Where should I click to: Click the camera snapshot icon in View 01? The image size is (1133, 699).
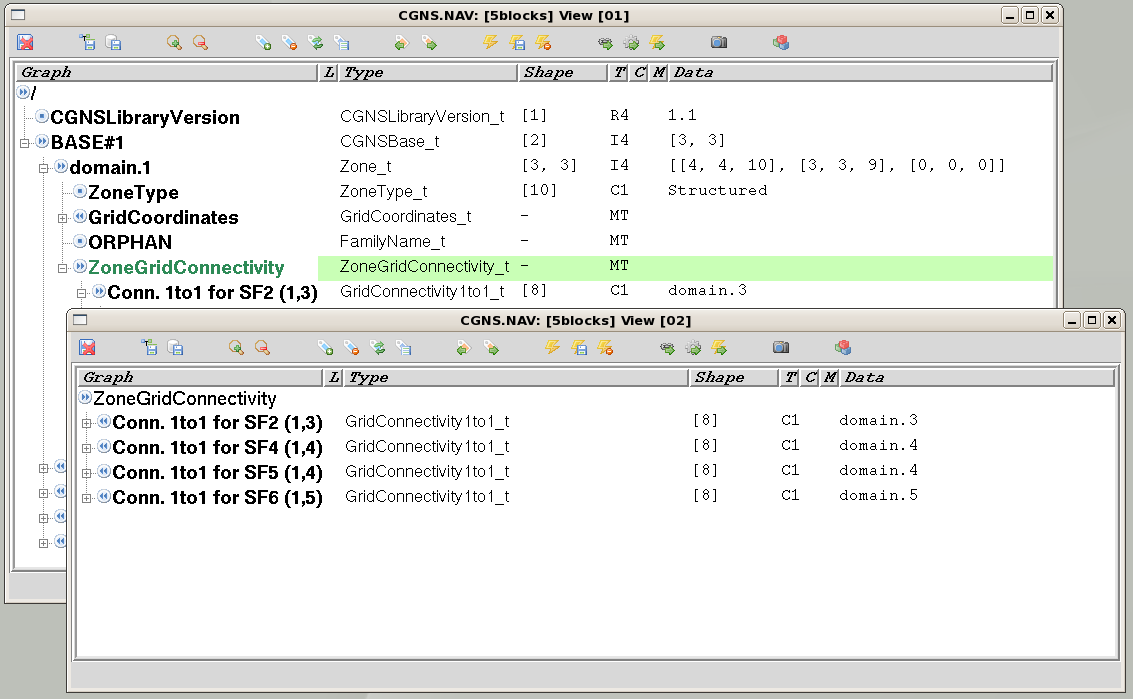point(719,43)
